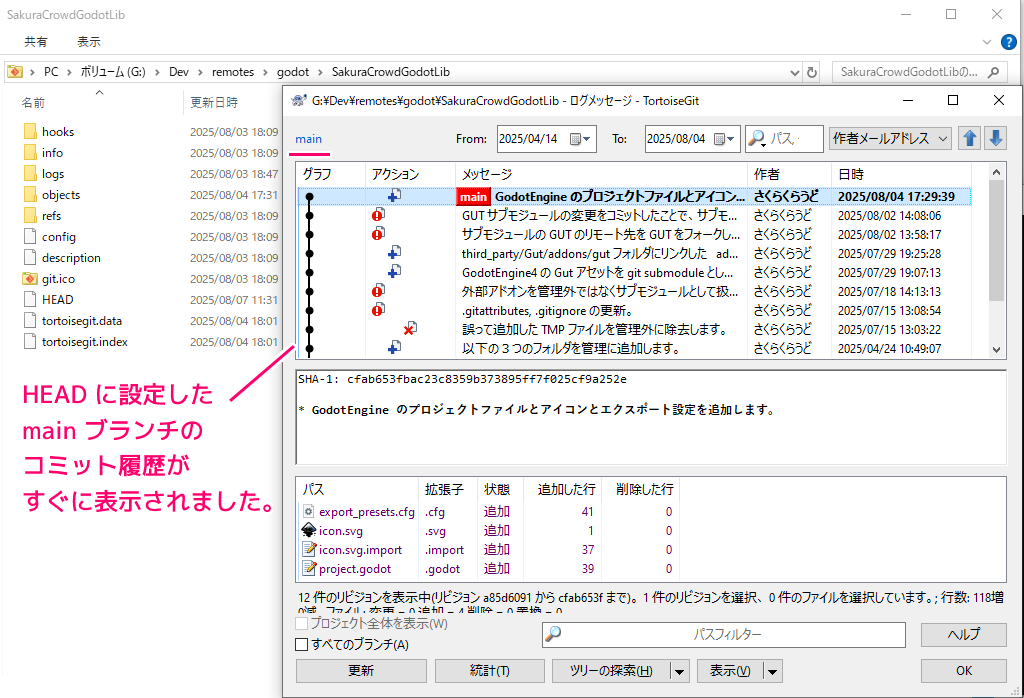Click the 統計 button
This screenshot has height=698, width=1024.
(x=489, y=670)
